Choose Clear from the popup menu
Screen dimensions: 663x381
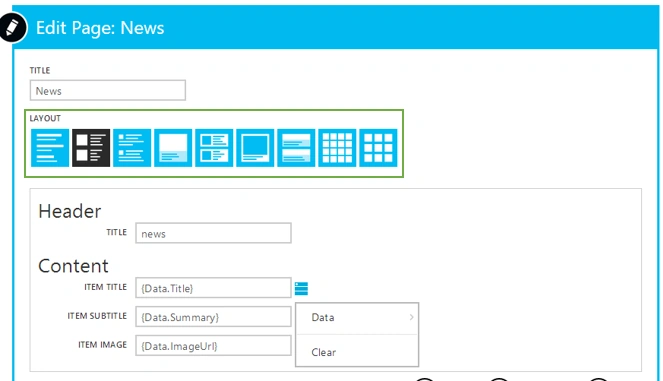click(357, 352)
